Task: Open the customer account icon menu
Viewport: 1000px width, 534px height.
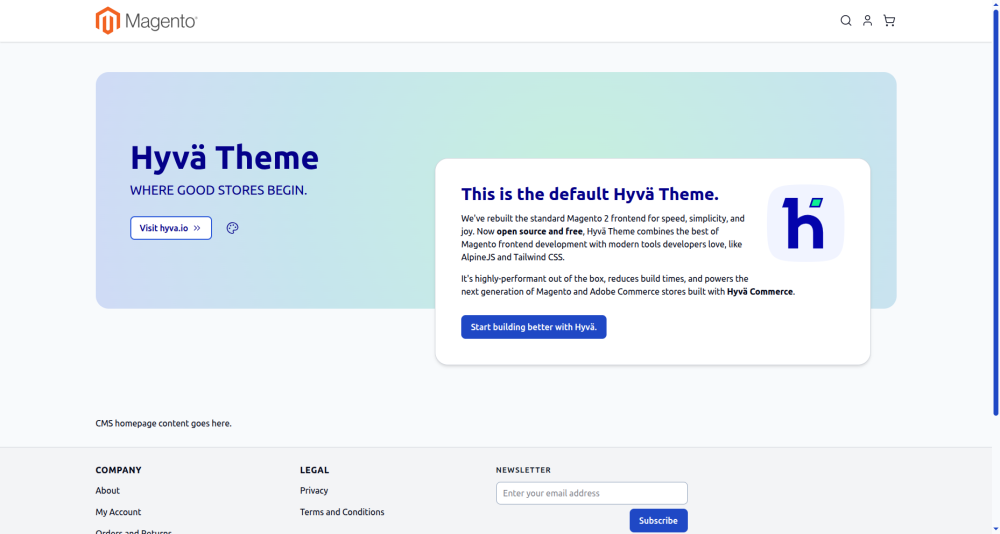Action: click(x=868, y=21)
